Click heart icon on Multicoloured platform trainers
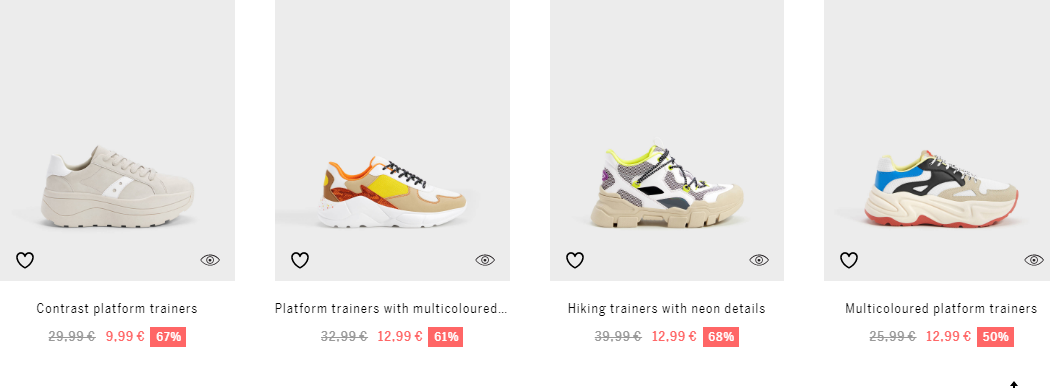Viewport: 1050px width, 388px height. point(848,260)
